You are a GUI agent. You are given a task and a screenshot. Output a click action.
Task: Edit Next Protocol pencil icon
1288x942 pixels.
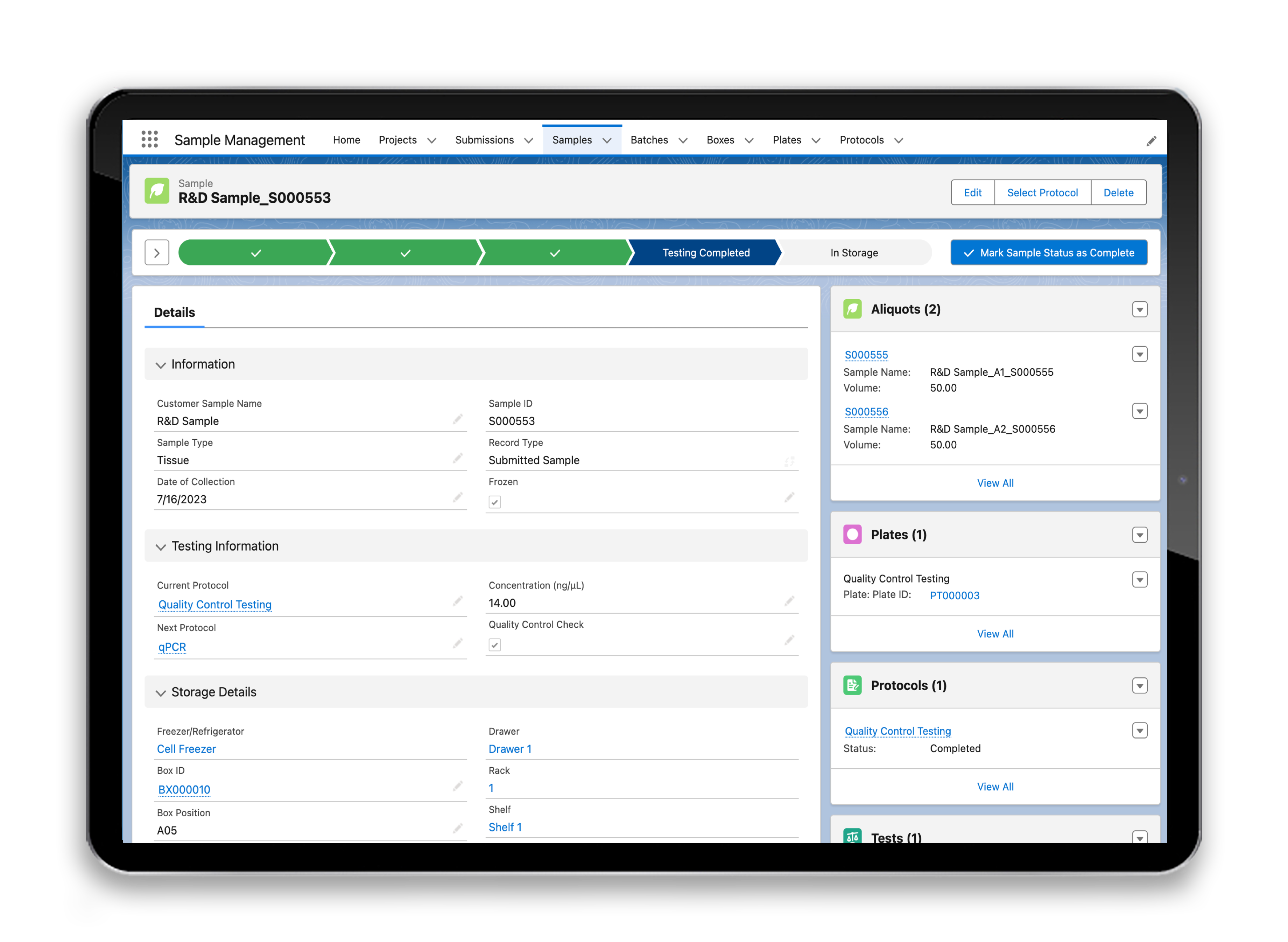coord(458,643)
